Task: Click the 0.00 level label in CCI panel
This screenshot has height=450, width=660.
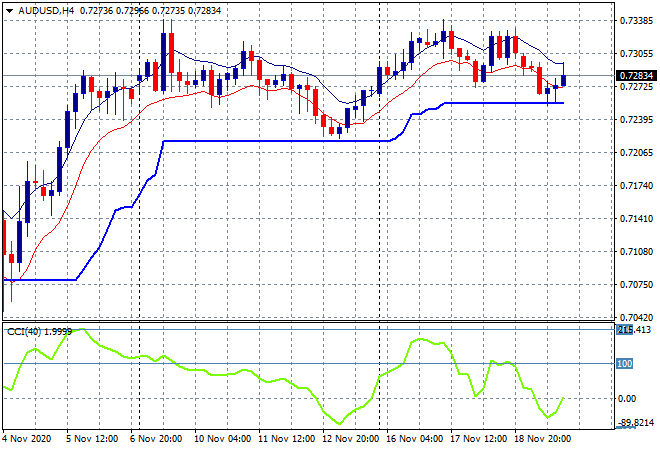Action: pos(627,399)
